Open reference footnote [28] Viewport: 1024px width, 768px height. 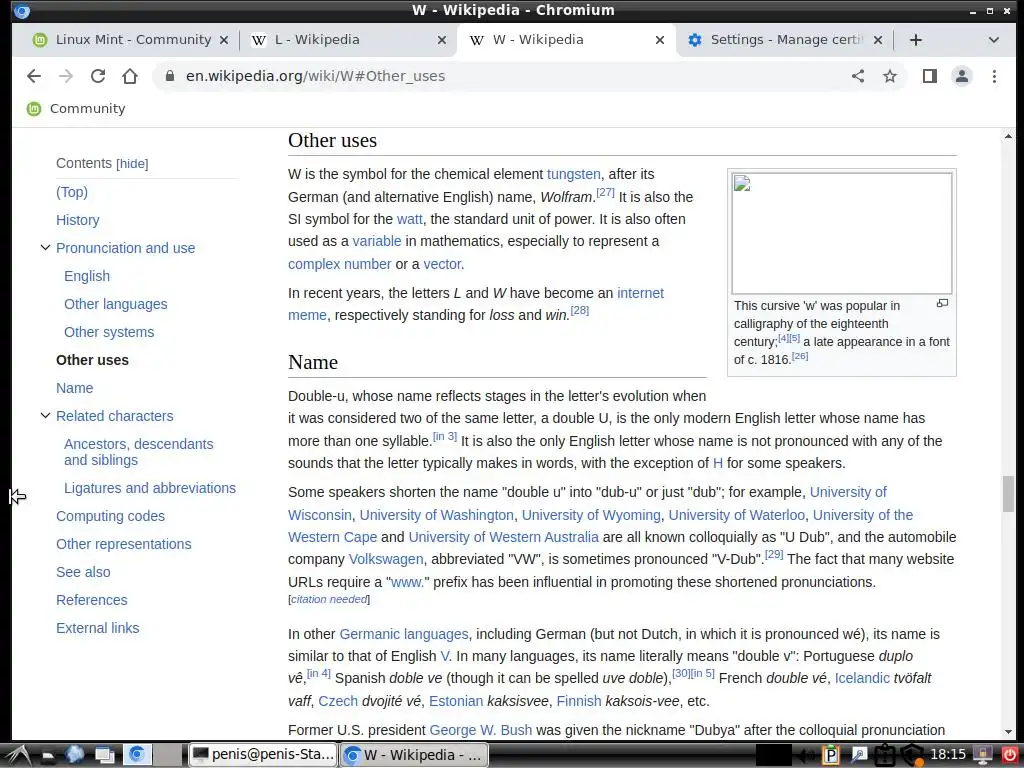click(x=580, y=310)
